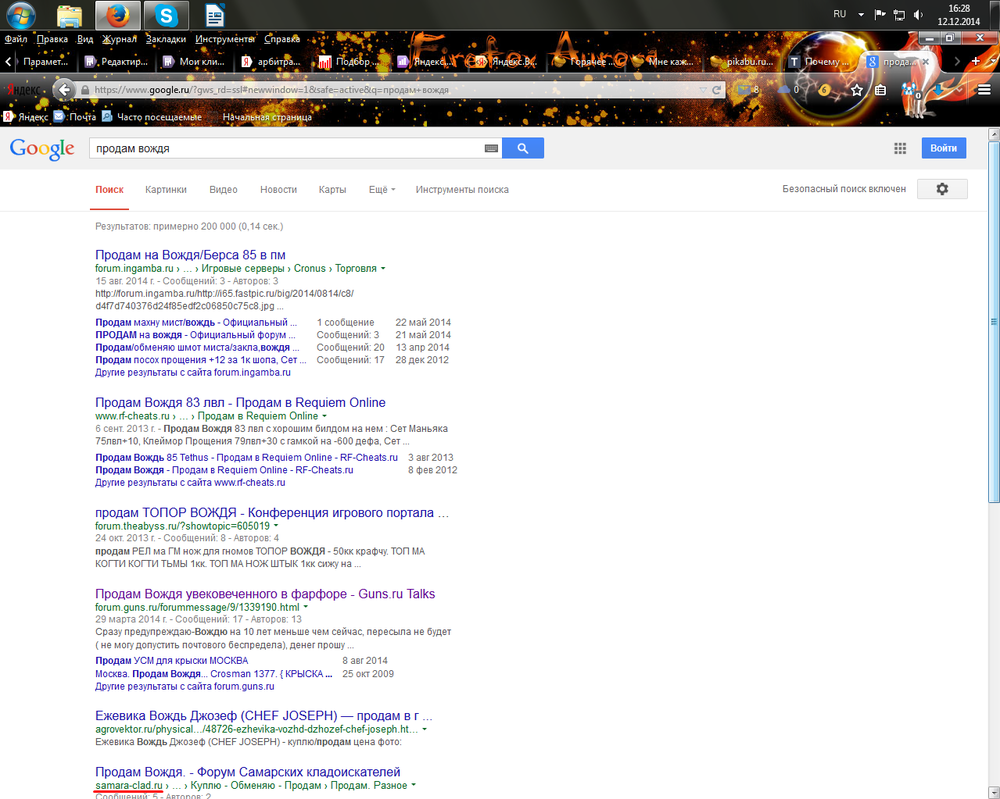Expand forum.guns.ru result options arrow
This screenshot has width=1000, height=799.
coord(305,607)
